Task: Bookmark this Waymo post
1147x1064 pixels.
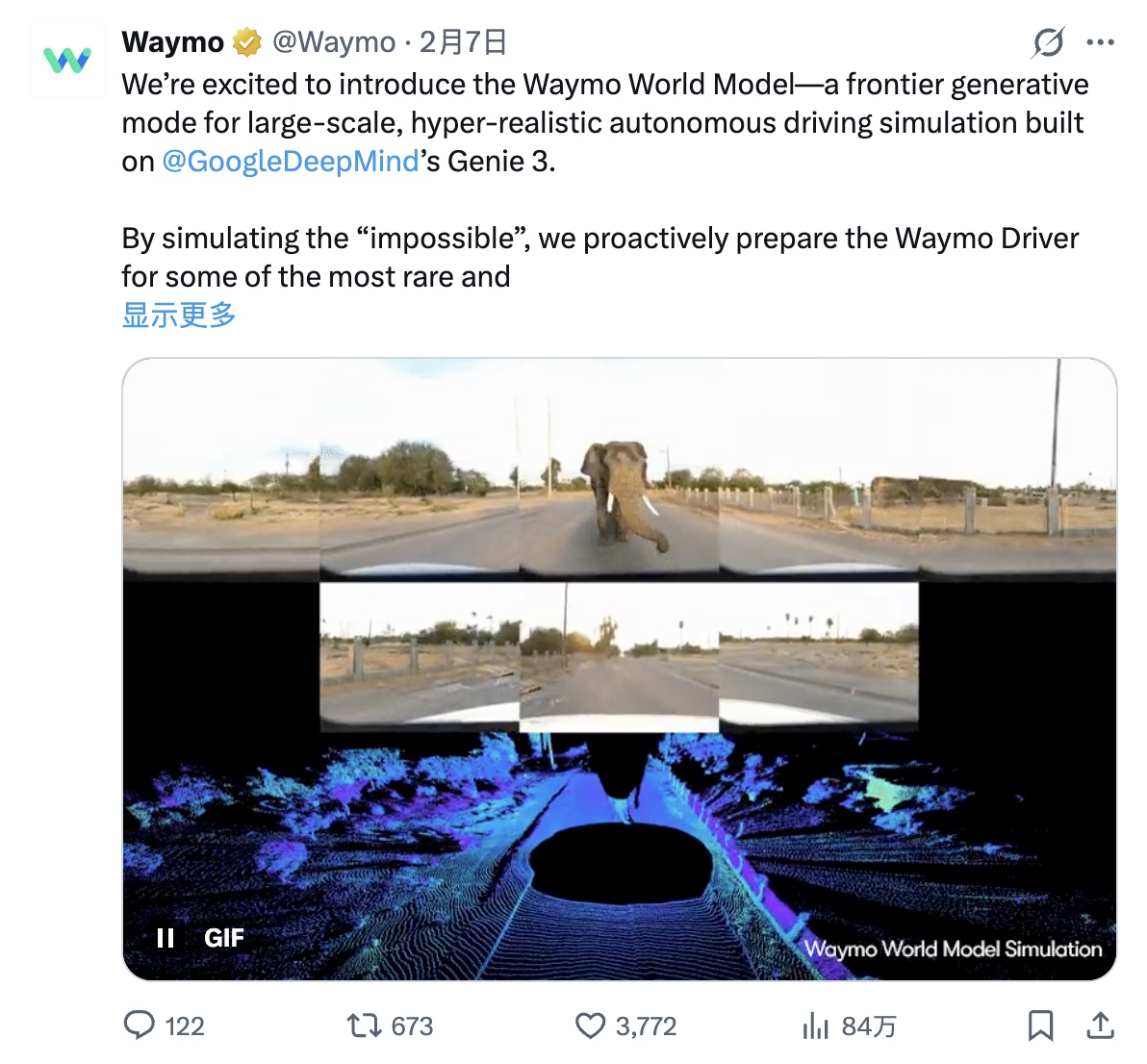Action: (1040, 1026)
